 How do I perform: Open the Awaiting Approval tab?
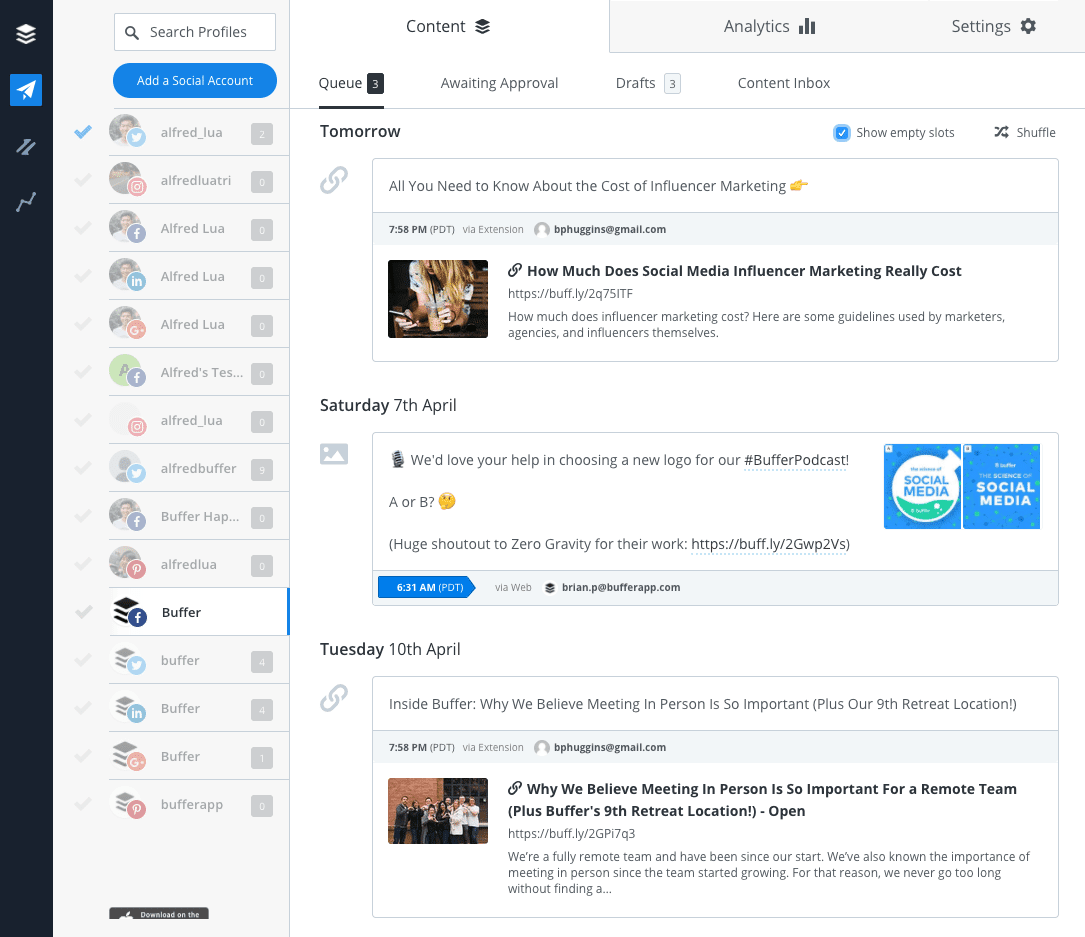pos(499,83)
